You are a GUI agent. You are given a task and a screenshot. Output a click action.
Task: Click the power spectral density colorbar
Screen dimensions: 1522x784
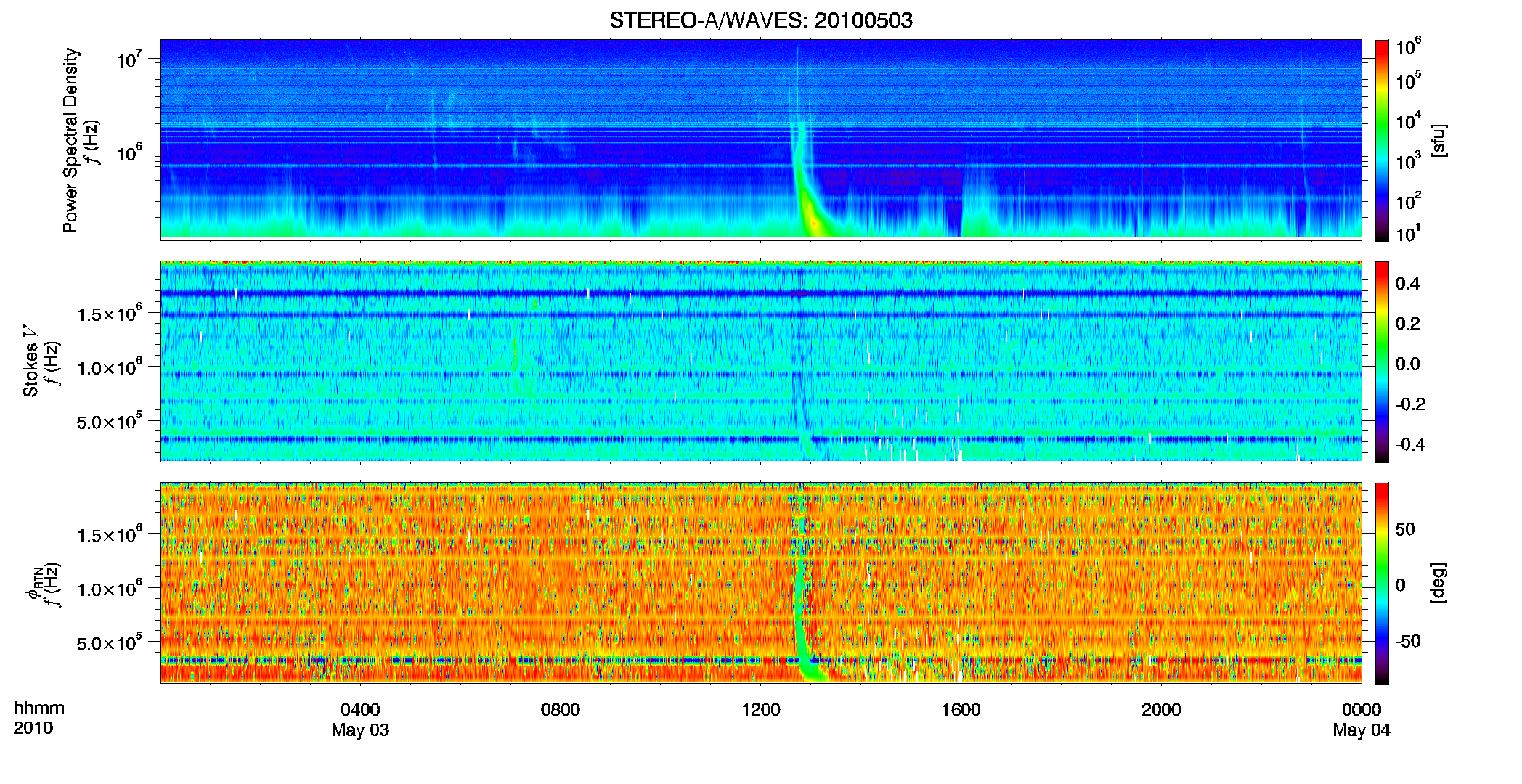[1382, 140]
